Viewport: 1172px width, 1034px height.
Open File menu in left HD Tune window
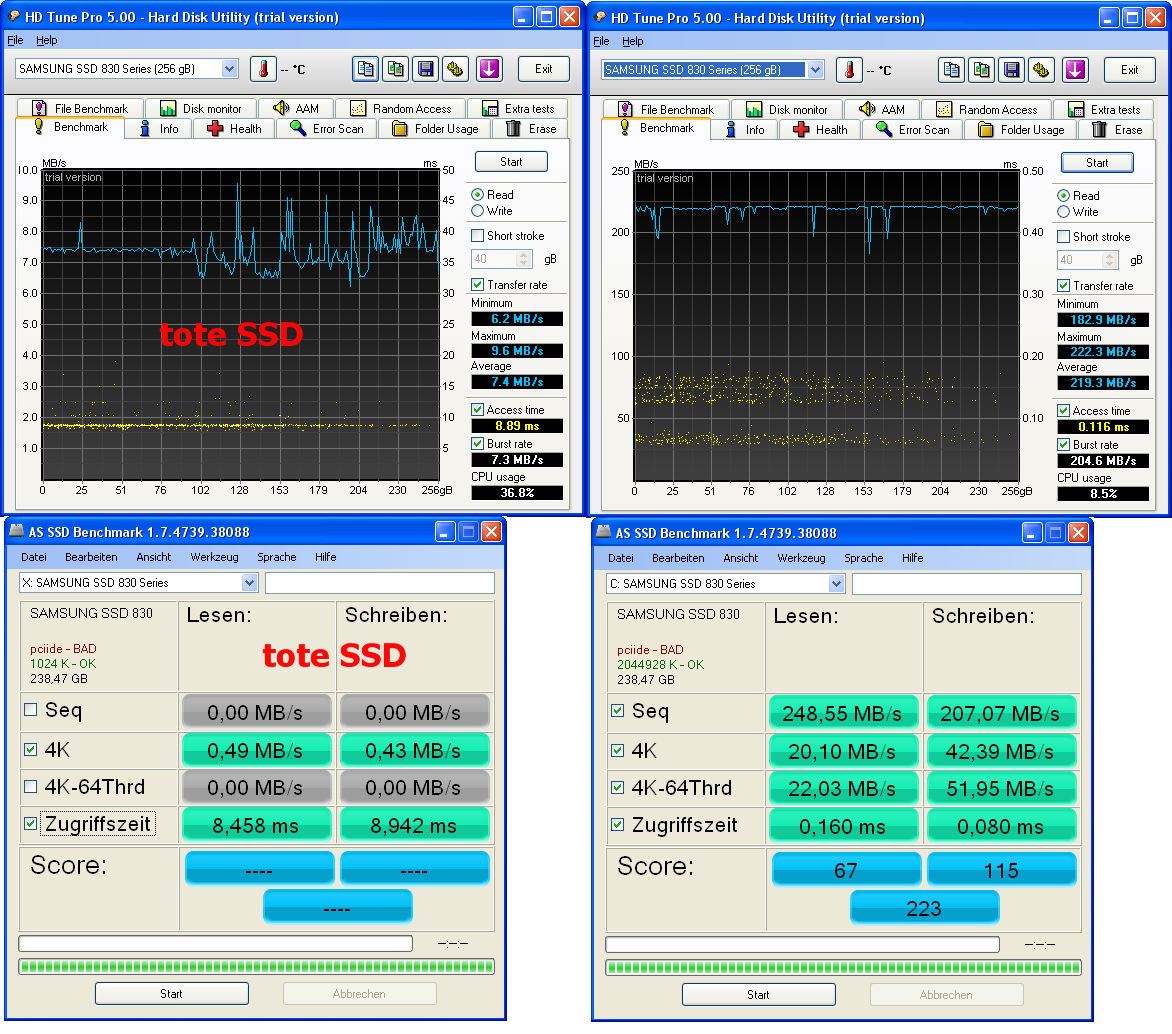15,40
